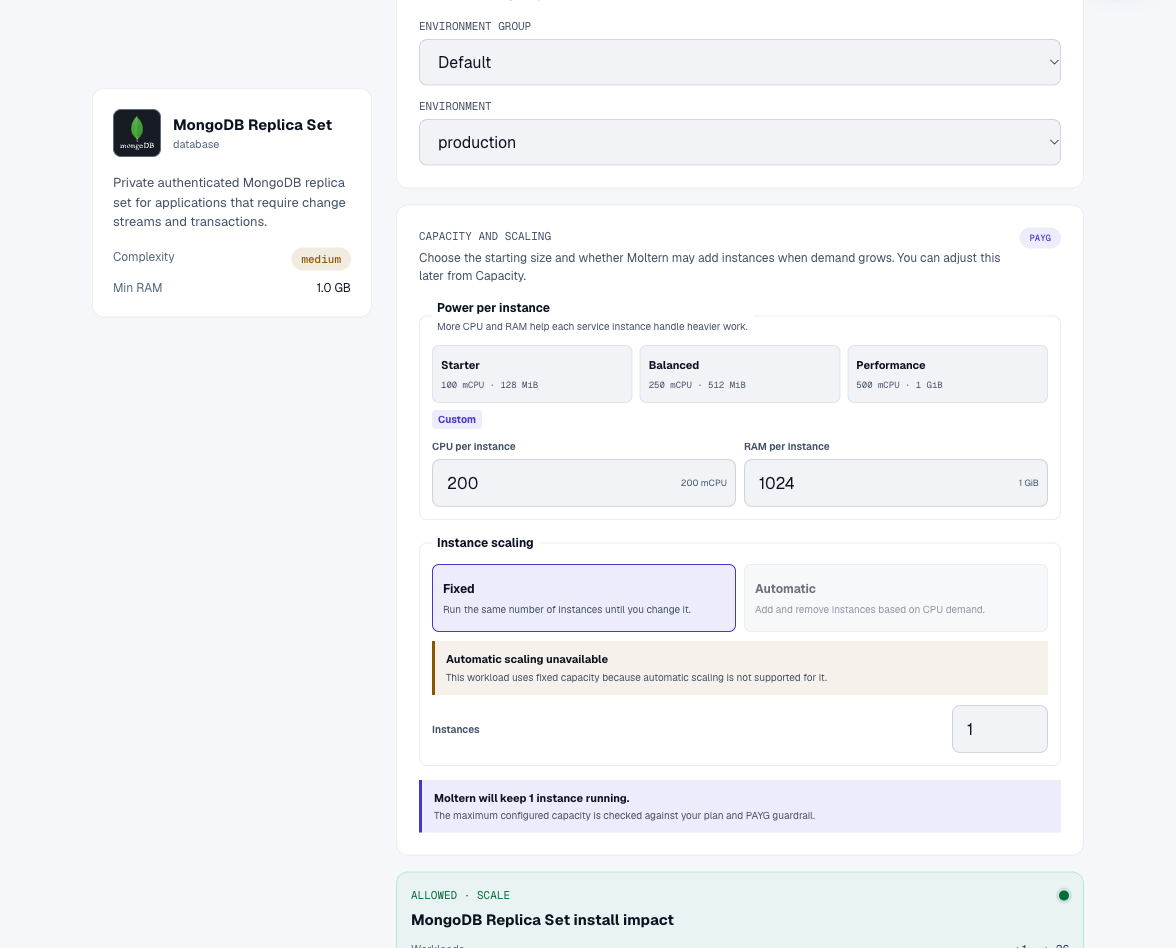Click the MongoDB Replica Set install impact heading
Screen dimensions: 1176x948
pos(542,920)
